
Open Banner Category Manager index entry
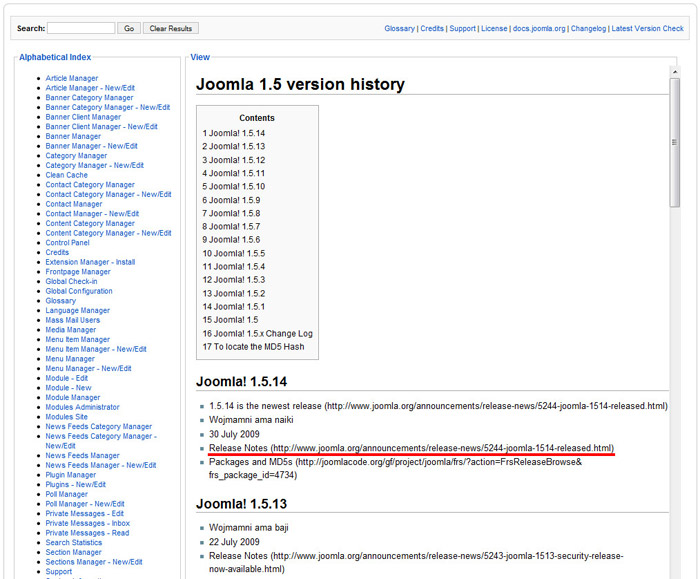(89, 97)
